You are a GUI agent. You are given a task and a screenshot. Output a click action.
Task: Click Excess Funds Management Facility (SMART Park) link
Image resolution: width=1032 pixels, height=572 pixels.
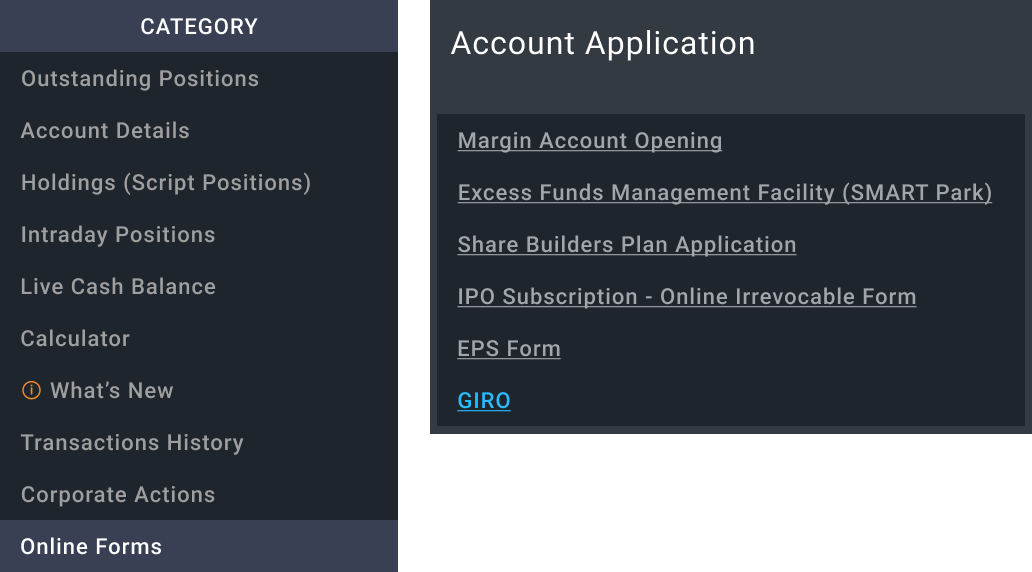pos(725,193)
